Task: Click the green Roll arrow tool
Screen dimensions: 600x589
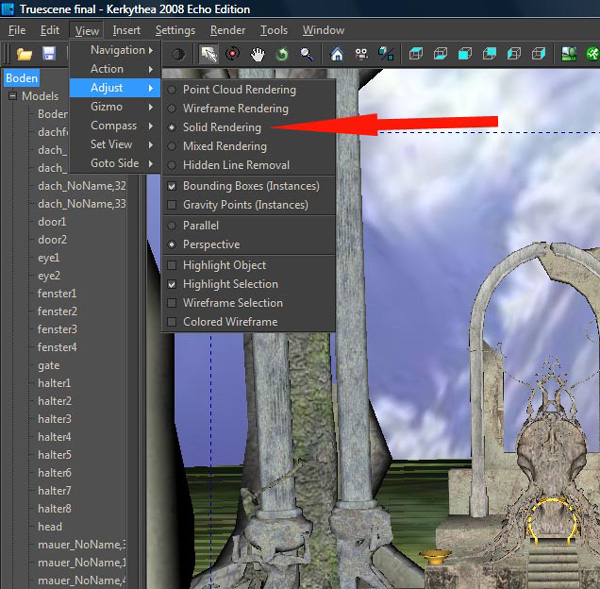Action: [282, 54]
